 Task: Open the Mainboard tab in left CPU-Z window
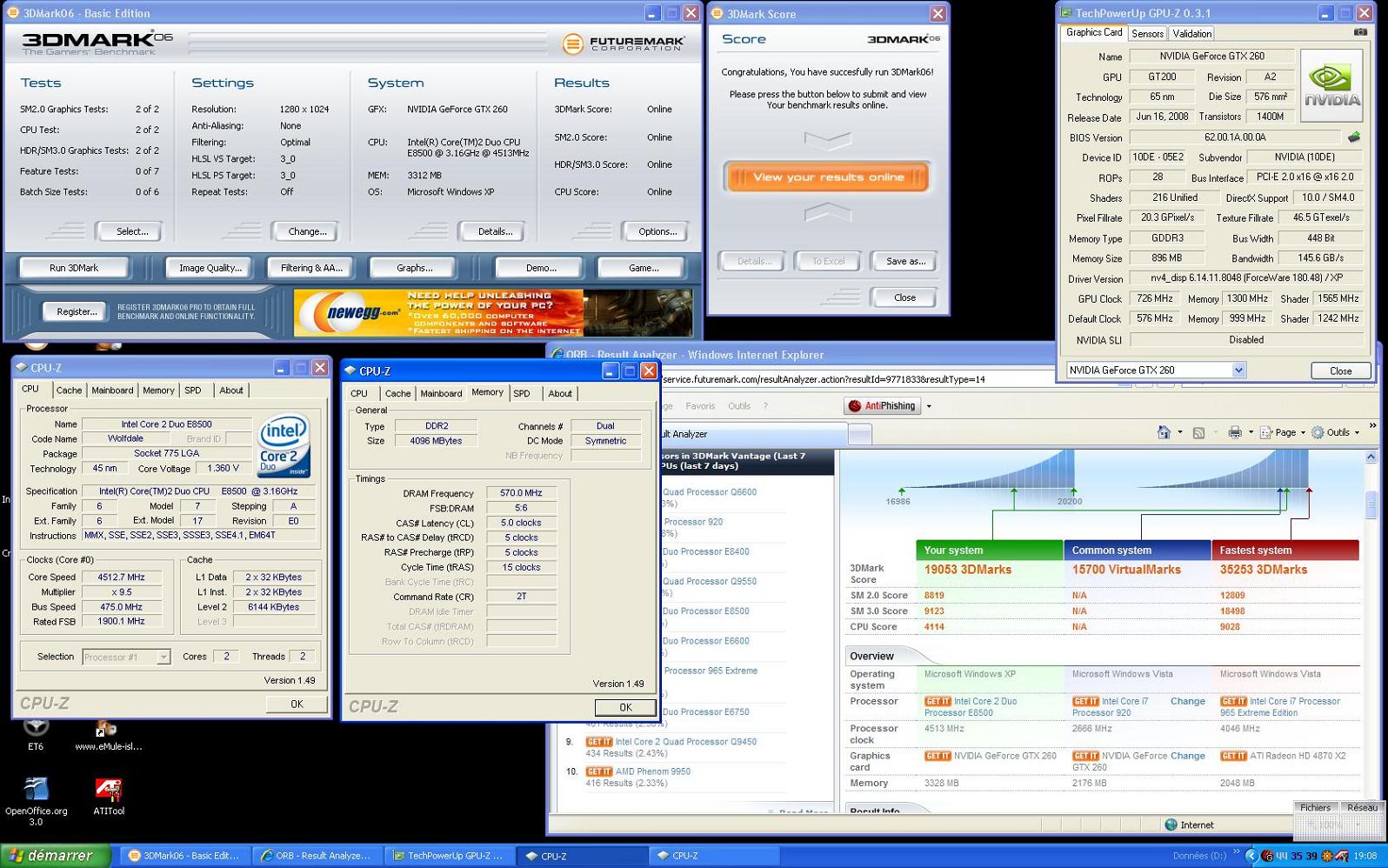112,391
